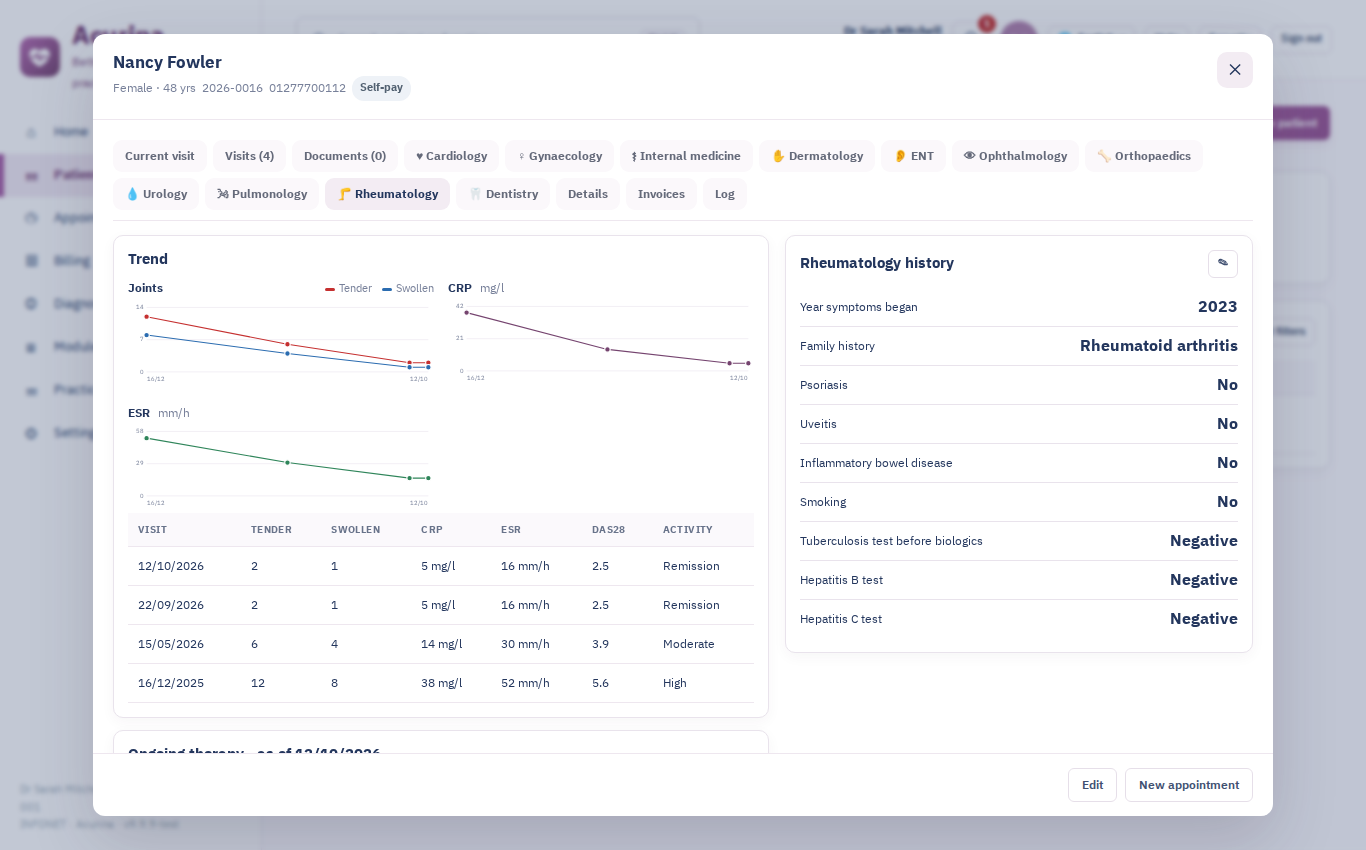Screen dimensions: 1366x850
Task: Click the year symptoms began value 2023
Action: 1217,307
